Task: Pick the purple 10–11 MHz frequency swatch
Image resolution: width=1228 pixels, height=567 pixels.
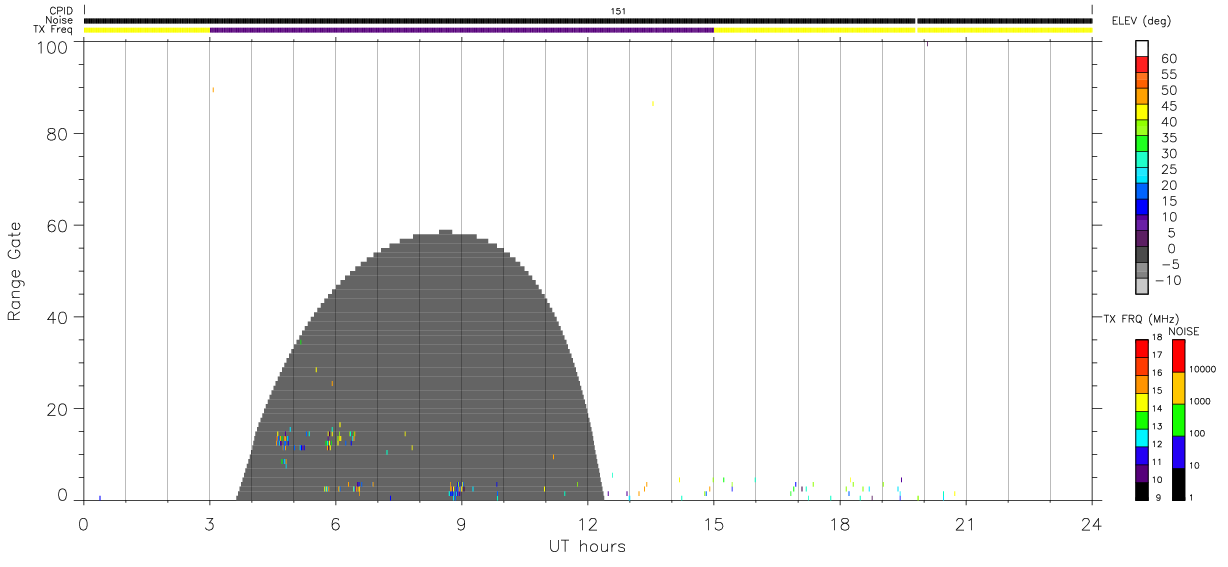Action: [1142, 473]
